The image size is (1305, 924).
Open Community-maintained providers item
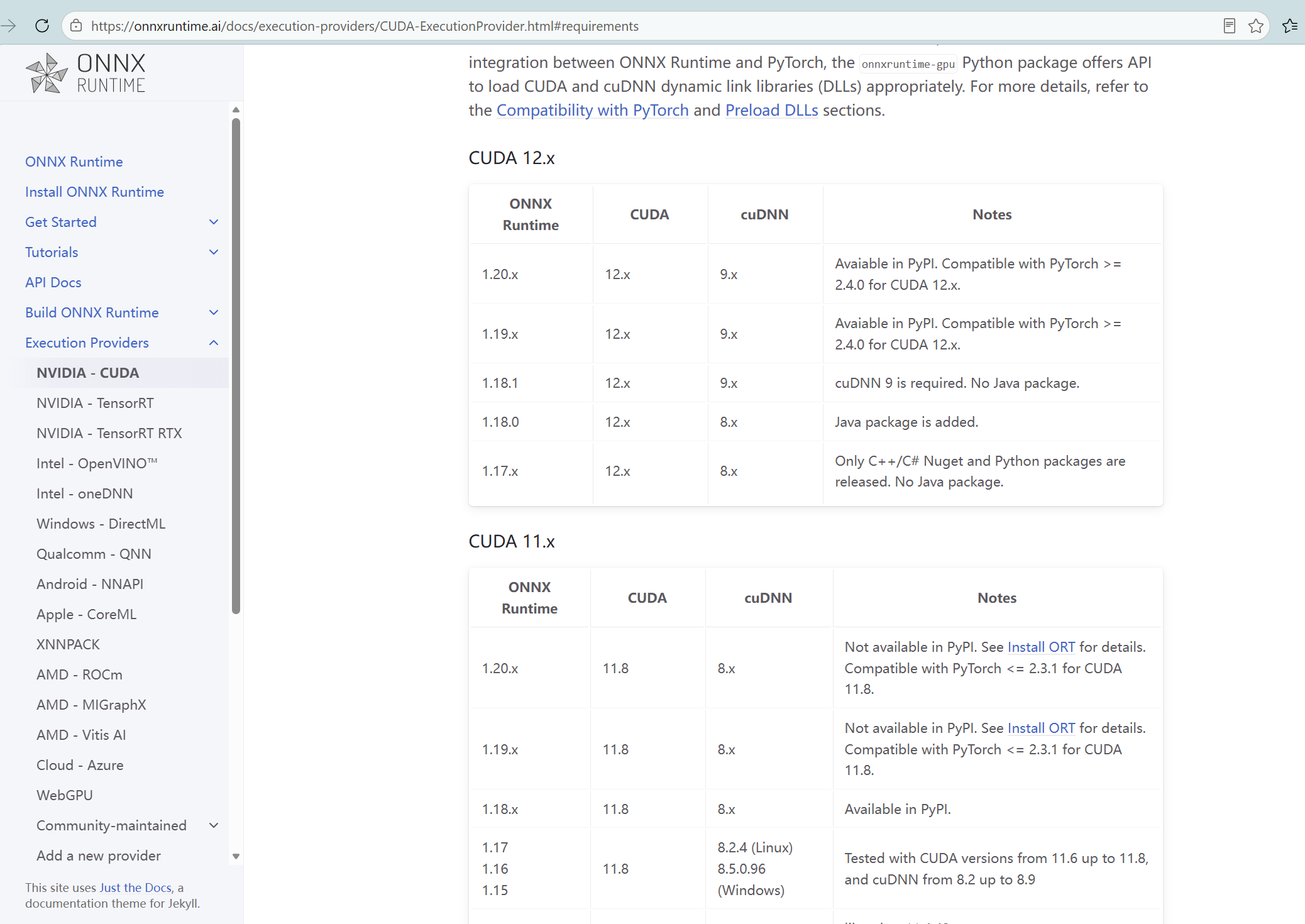pyautogui.click(x=111, y=825)
